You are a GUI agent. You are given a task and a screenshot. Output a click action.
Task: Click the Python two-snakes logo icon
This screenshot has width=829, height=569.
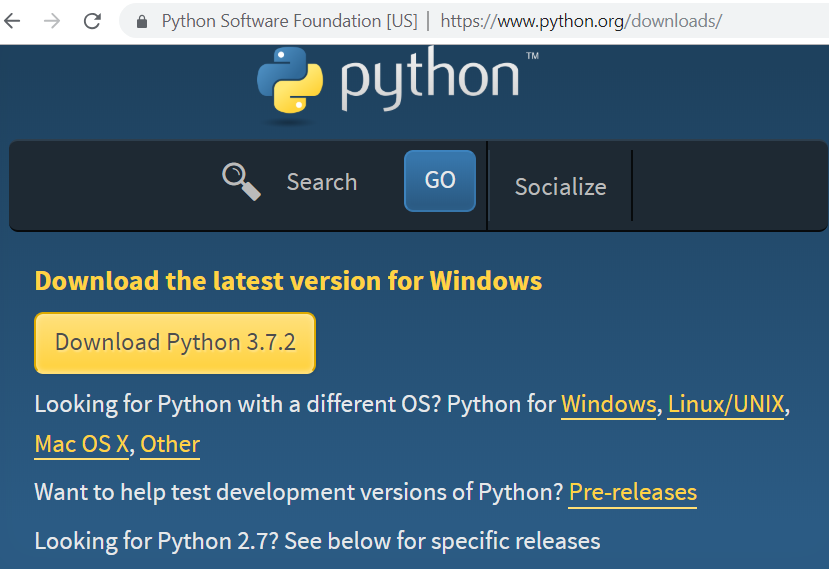click(x=290, y=84)
